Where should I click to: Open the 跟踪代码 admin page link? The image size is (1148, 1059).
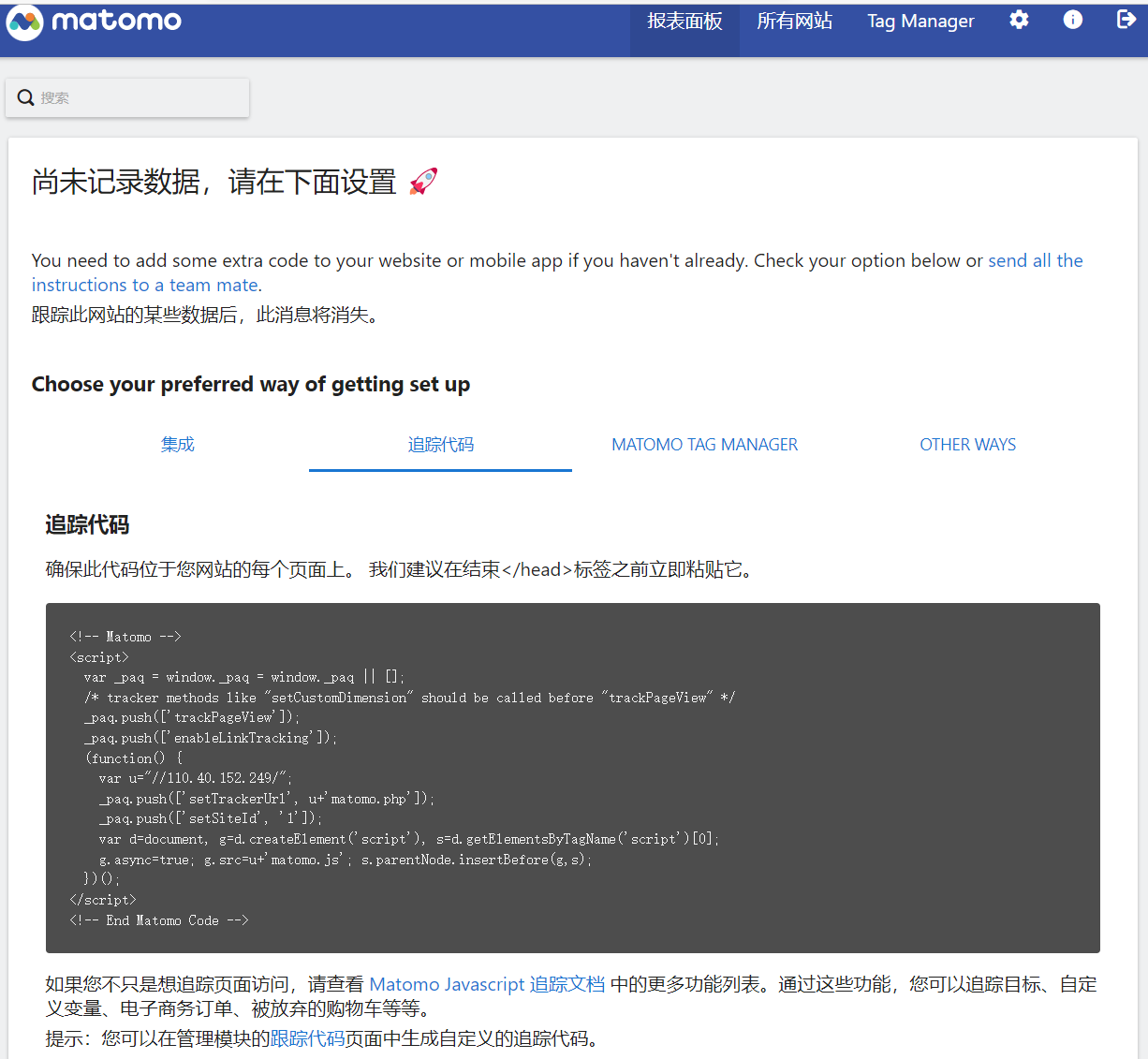[307, 1038]
